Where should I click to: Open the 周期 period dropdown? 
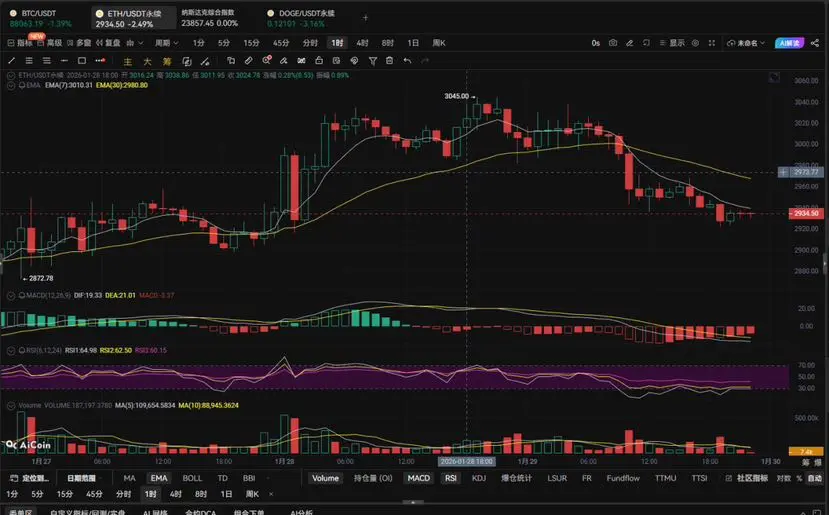click(x=167, y=43)
